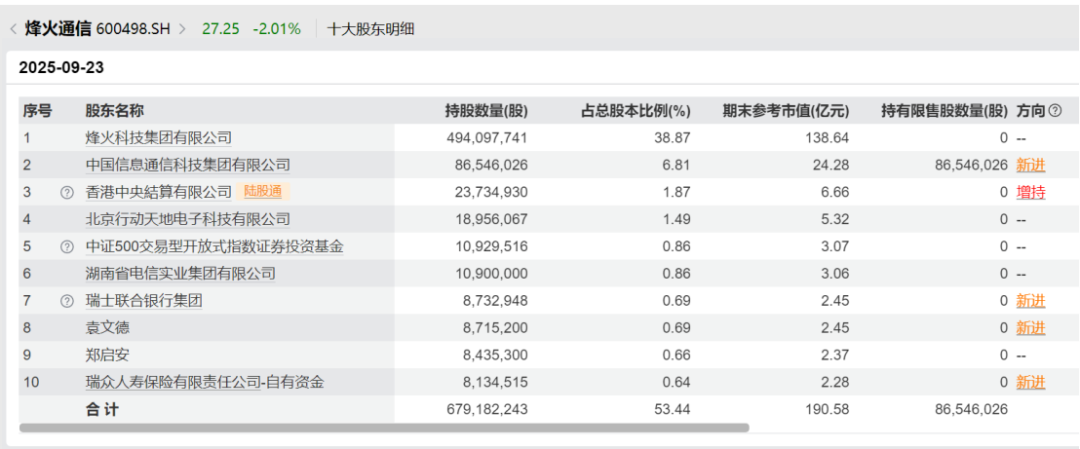The height and width of the screenshot is (449, 1080).
Task: Click the change percentage -2.01%
Action: click(277, 29)
